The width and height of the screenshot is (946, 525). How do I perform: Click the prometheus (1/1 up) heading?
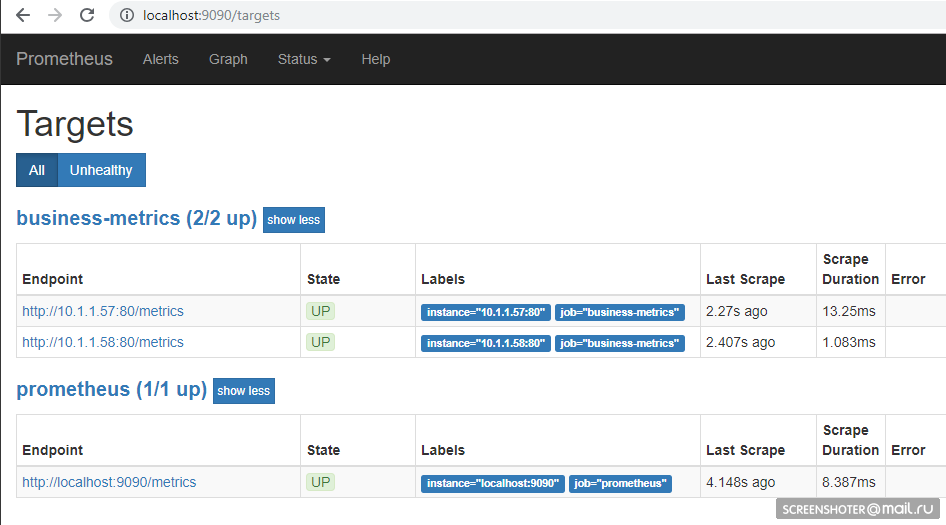[111, 389]
